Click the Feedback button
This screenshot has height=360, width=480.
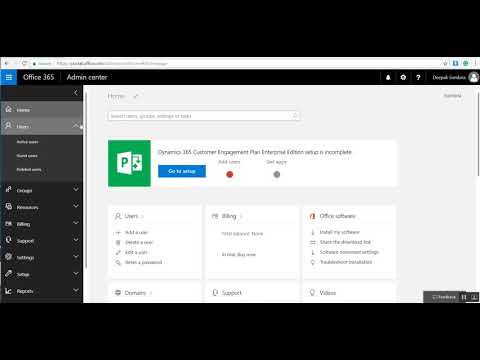(x=444, y=297)
